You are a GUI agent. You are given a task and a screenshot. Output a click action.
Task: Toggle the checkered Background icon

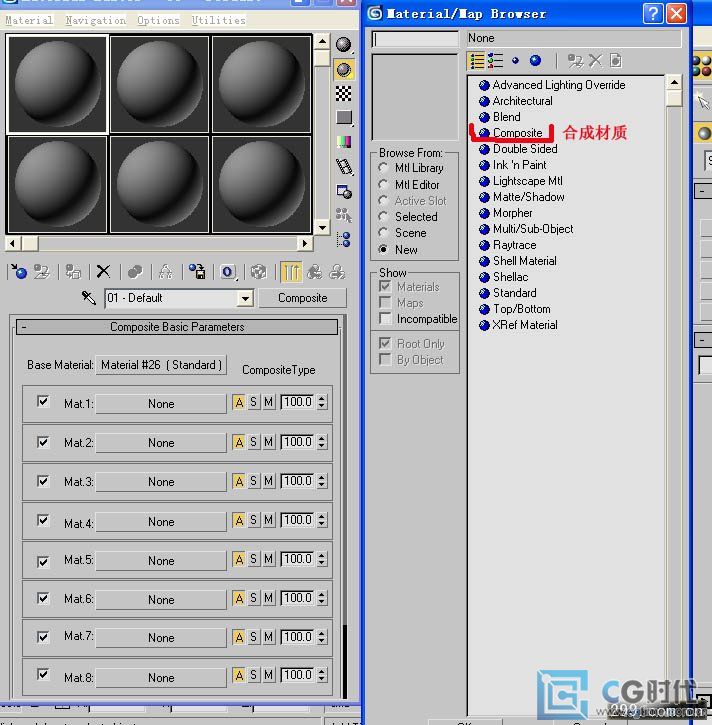[344, 94]
